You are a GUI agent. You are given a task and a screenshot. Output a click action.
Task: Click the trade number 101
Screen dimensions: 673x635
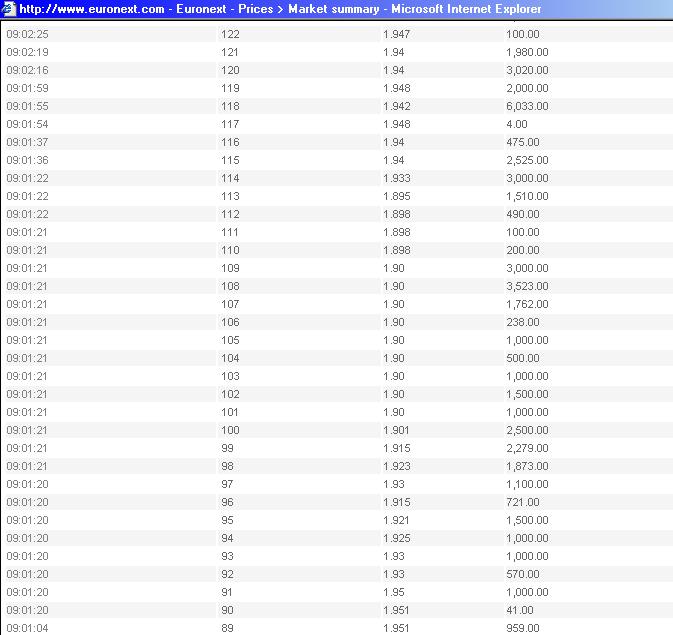(230, 413)
